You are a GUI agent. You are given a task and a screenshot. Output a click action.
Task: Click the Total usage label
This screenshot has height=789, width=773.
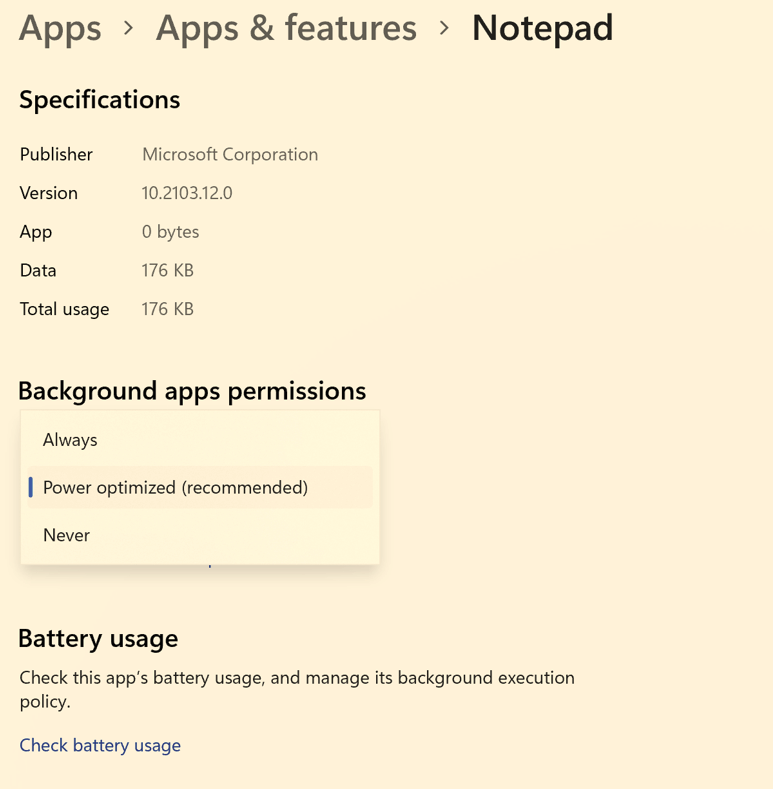(64, 309)
